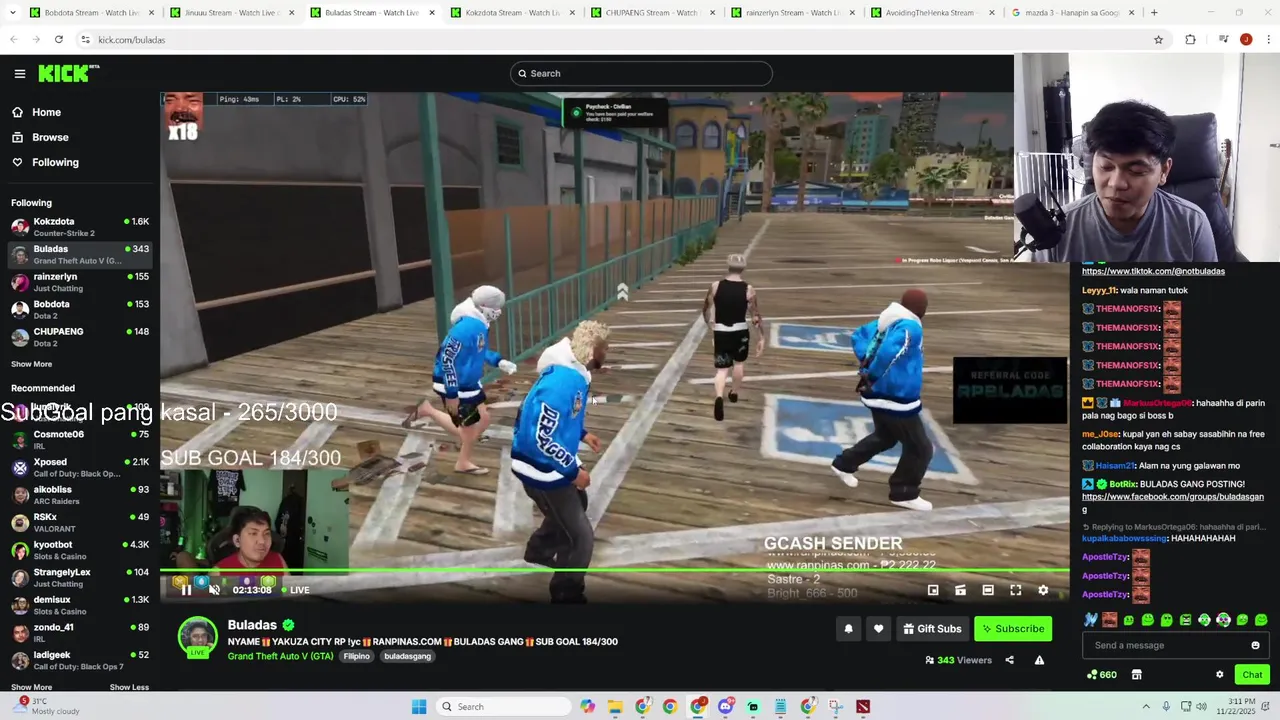Open Dota 2 icon on taskbar
Screen dimensions: 1280x720
pyautogui.click(x=863, y=707)
